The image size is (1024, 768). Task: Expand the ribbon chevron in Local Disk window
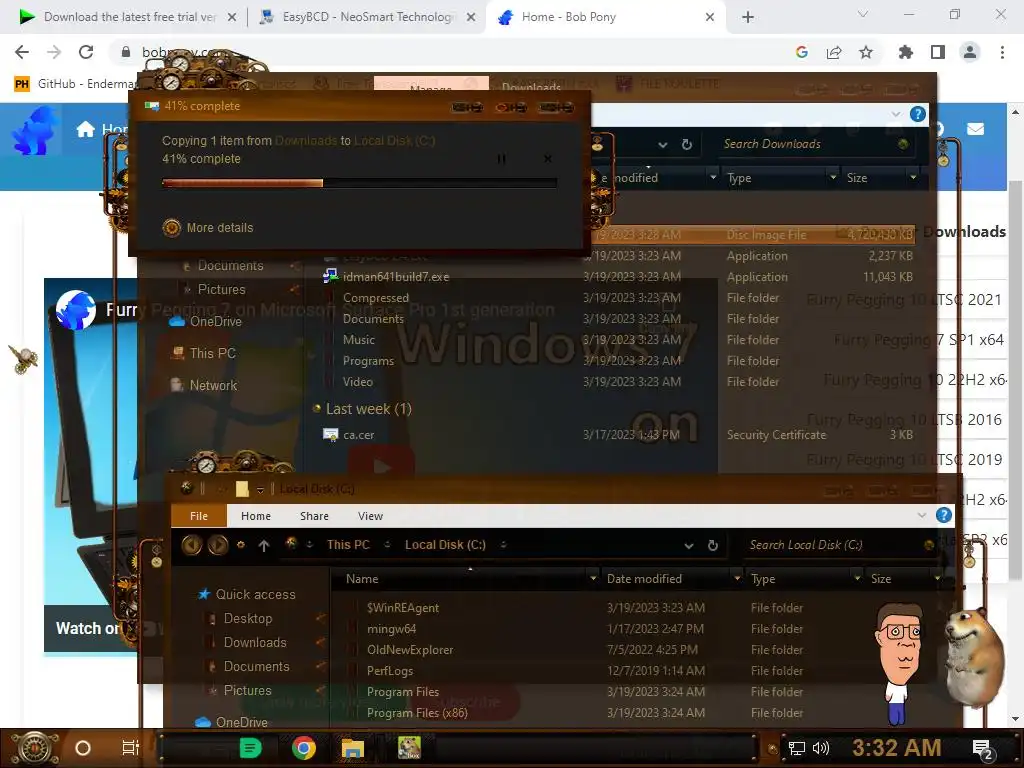[921, 515]
